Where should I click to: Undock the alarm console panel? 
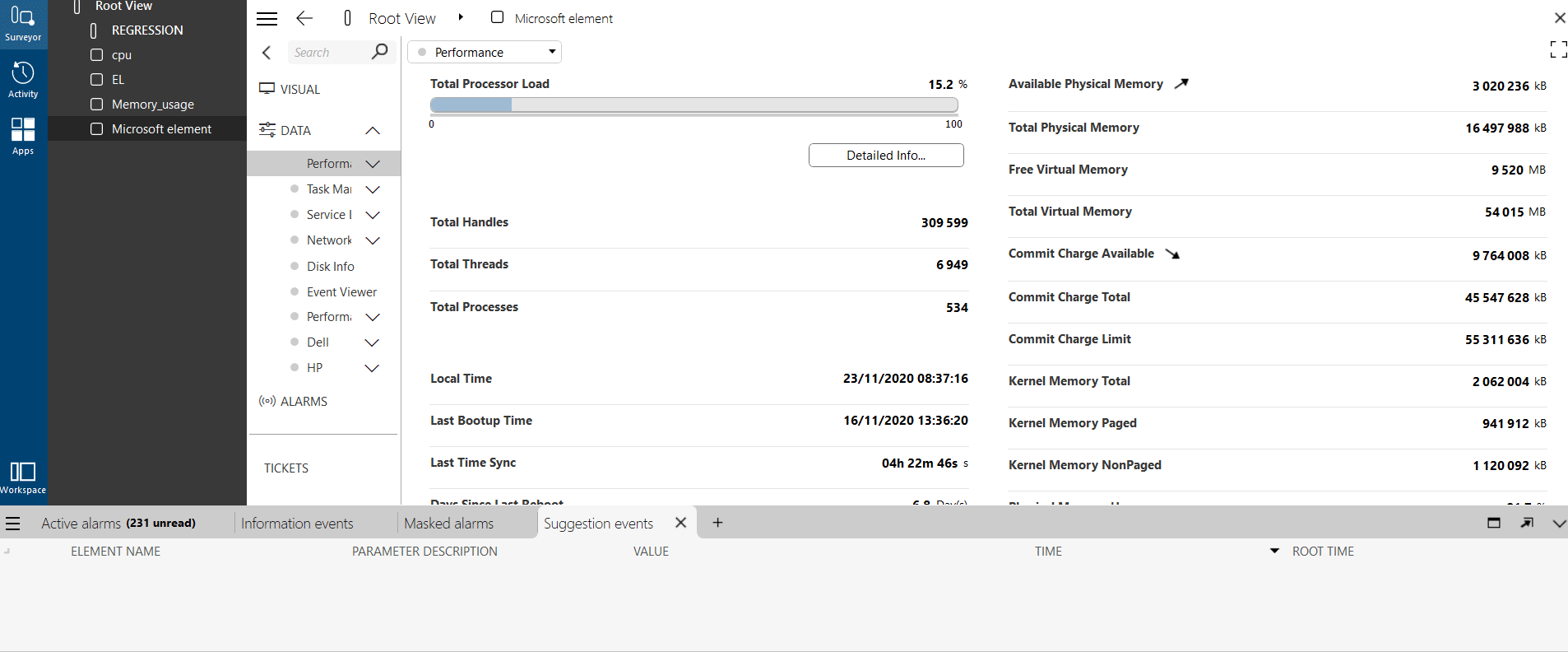[1527, 523]
